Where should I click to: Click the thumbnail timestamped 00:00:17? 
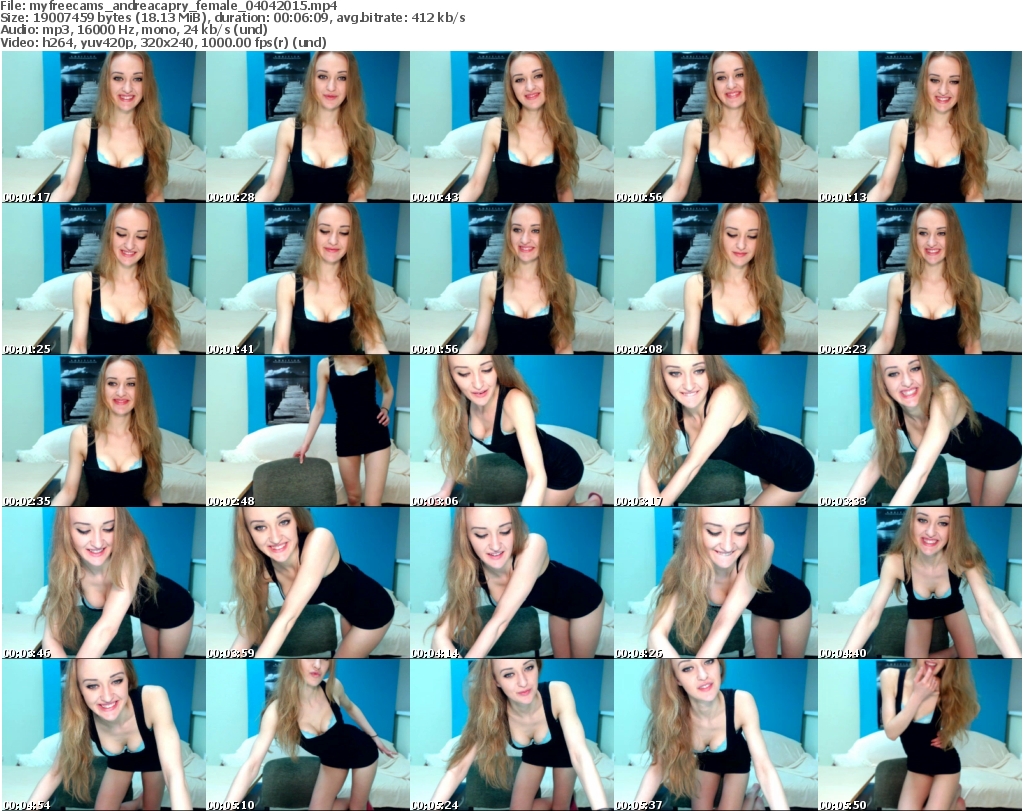point(103,127)
